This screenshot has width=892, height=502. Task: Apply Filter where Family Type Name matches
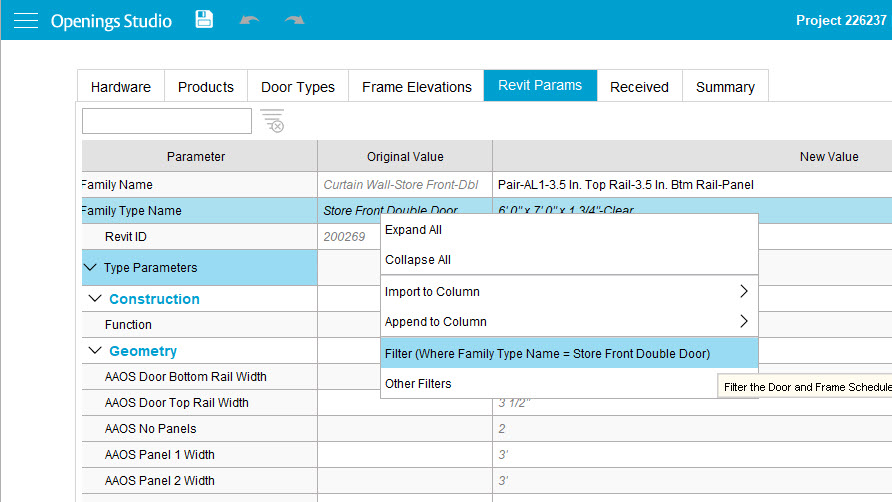pyautogui.click(x=547, y=353)
